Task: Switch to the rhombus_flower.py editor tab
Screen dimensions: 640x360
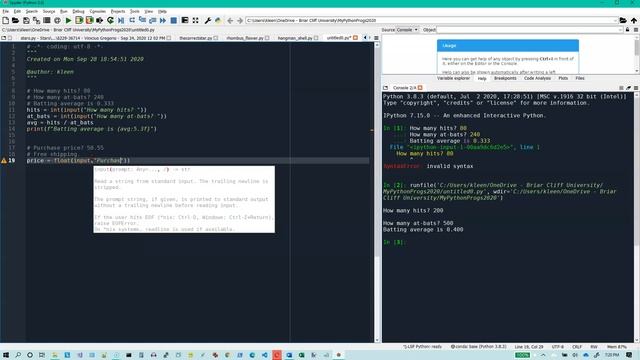Action: coord(245,38)
